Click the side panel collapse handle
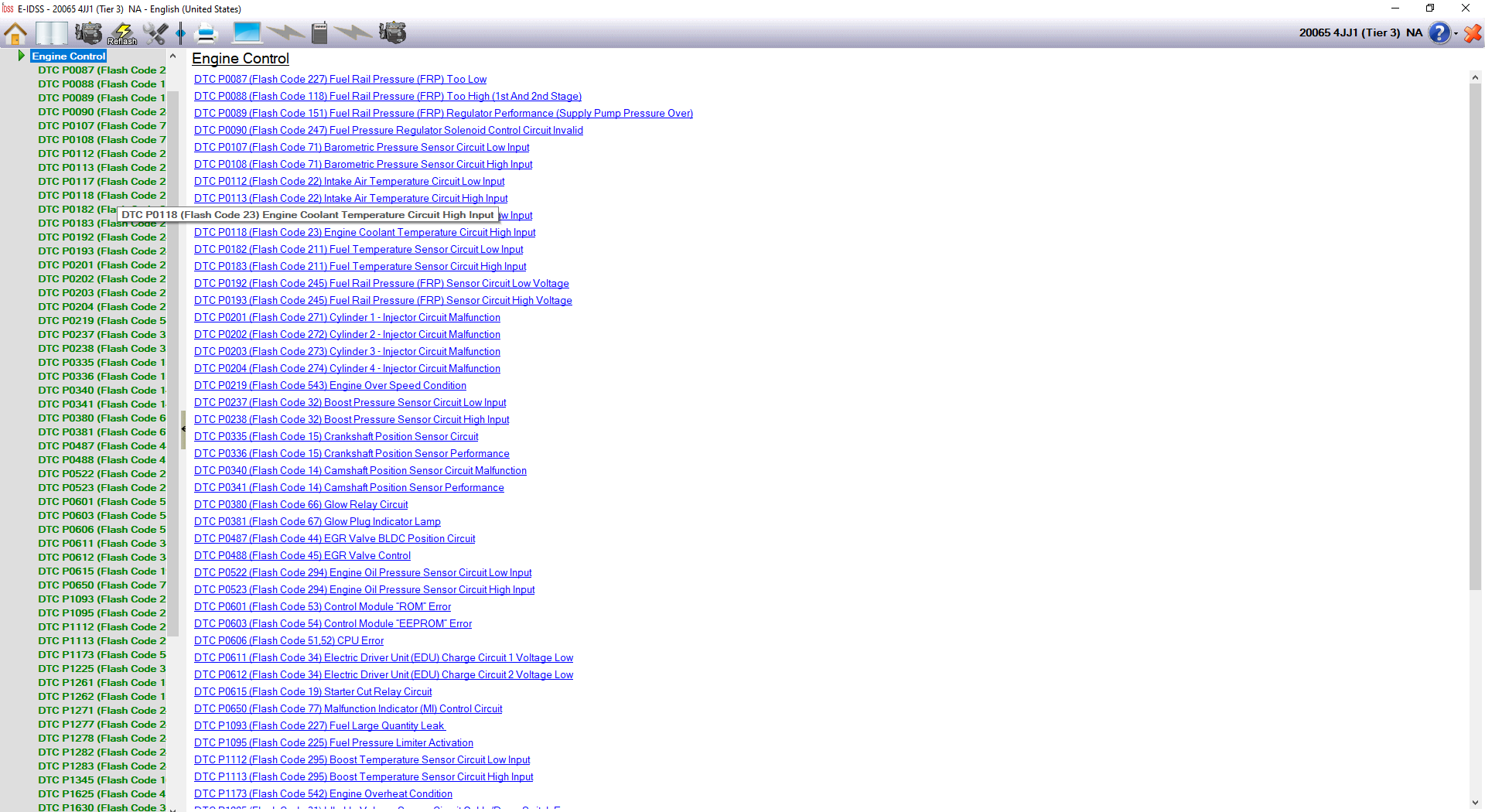 coord(183,429)
